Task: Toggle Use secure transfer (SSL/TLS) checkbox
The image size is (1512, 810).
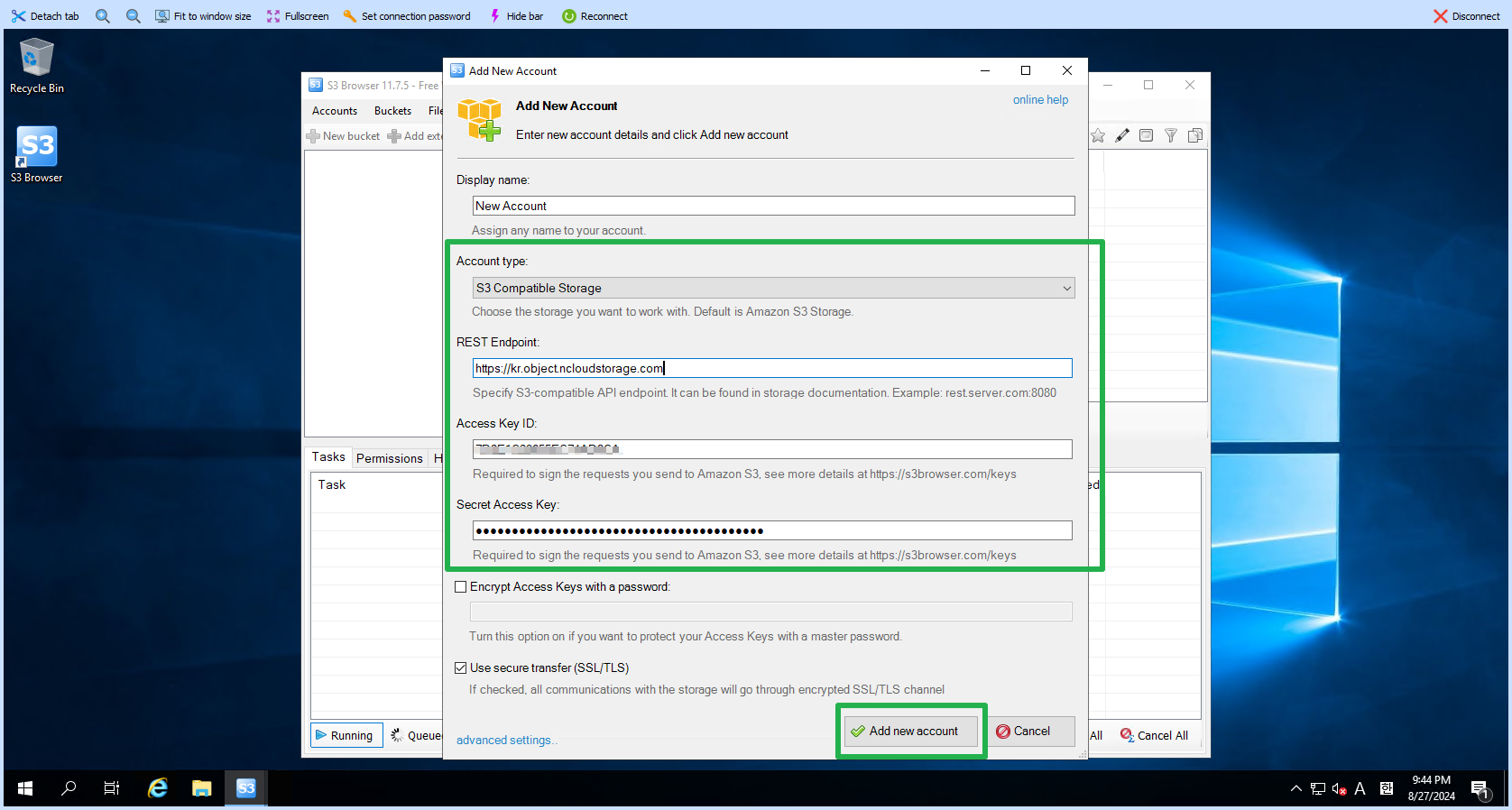Action: 461,667
